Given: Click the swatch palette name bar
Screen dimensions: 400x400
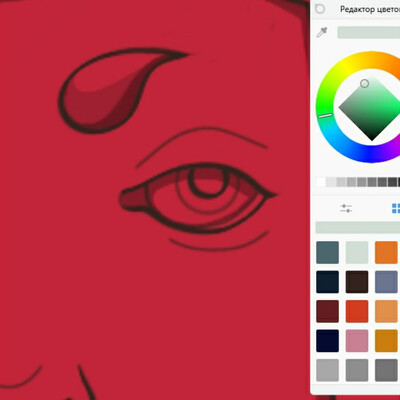Looking at the screenshot, I should tap(358, 228).
